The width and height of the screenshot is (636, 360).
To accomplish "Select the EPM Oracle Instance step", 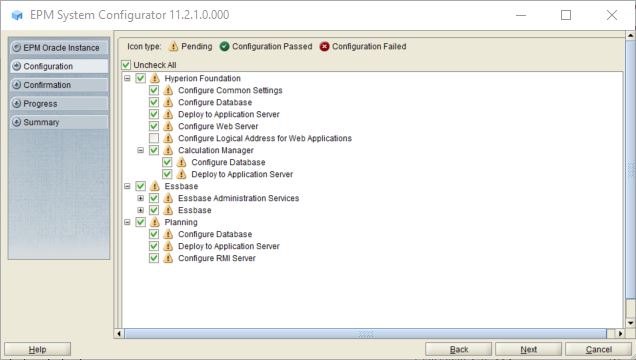I will [x=59, y=47].
